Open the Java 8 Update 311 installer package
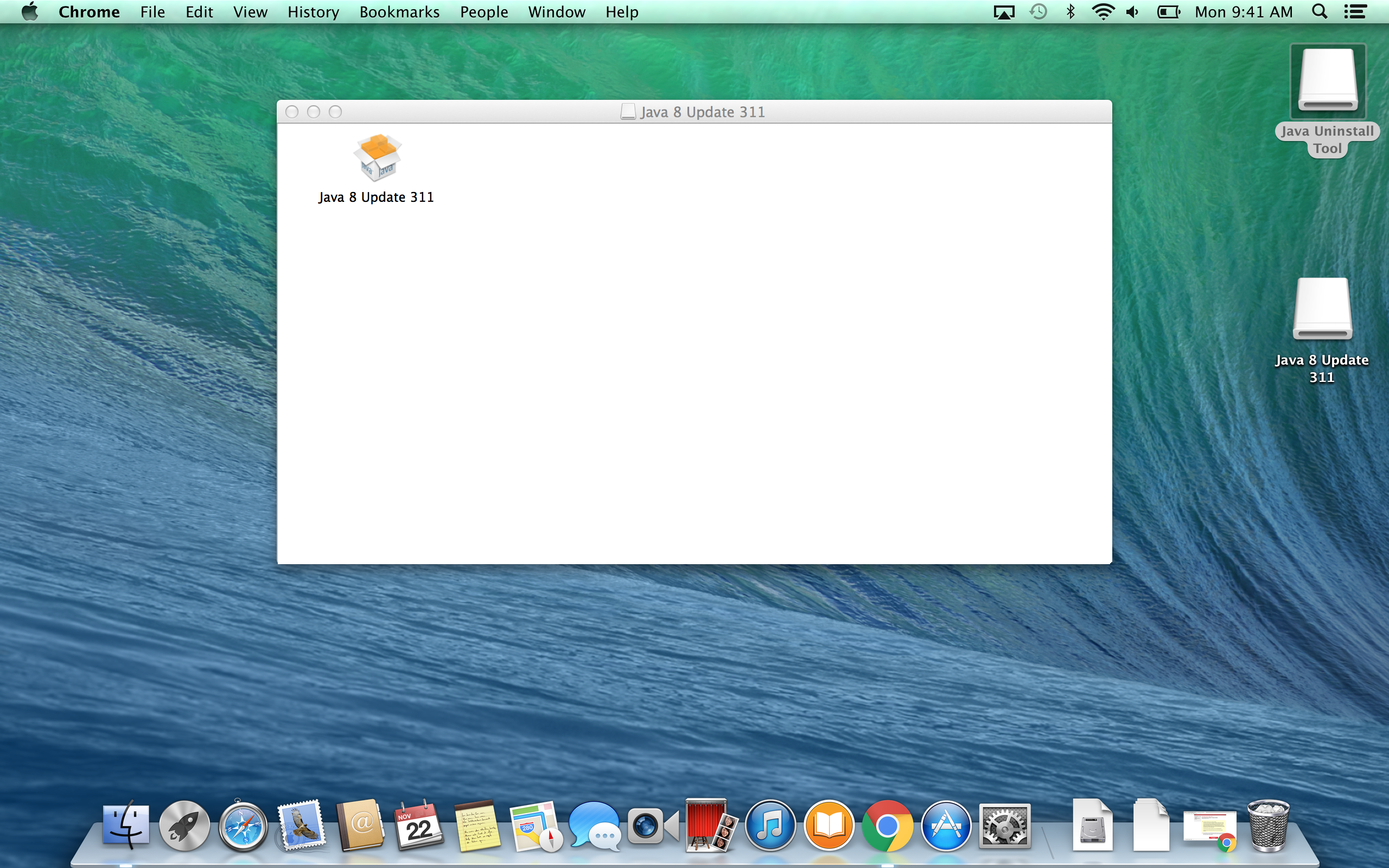The image size is (1389, 868). click(377, 158)
